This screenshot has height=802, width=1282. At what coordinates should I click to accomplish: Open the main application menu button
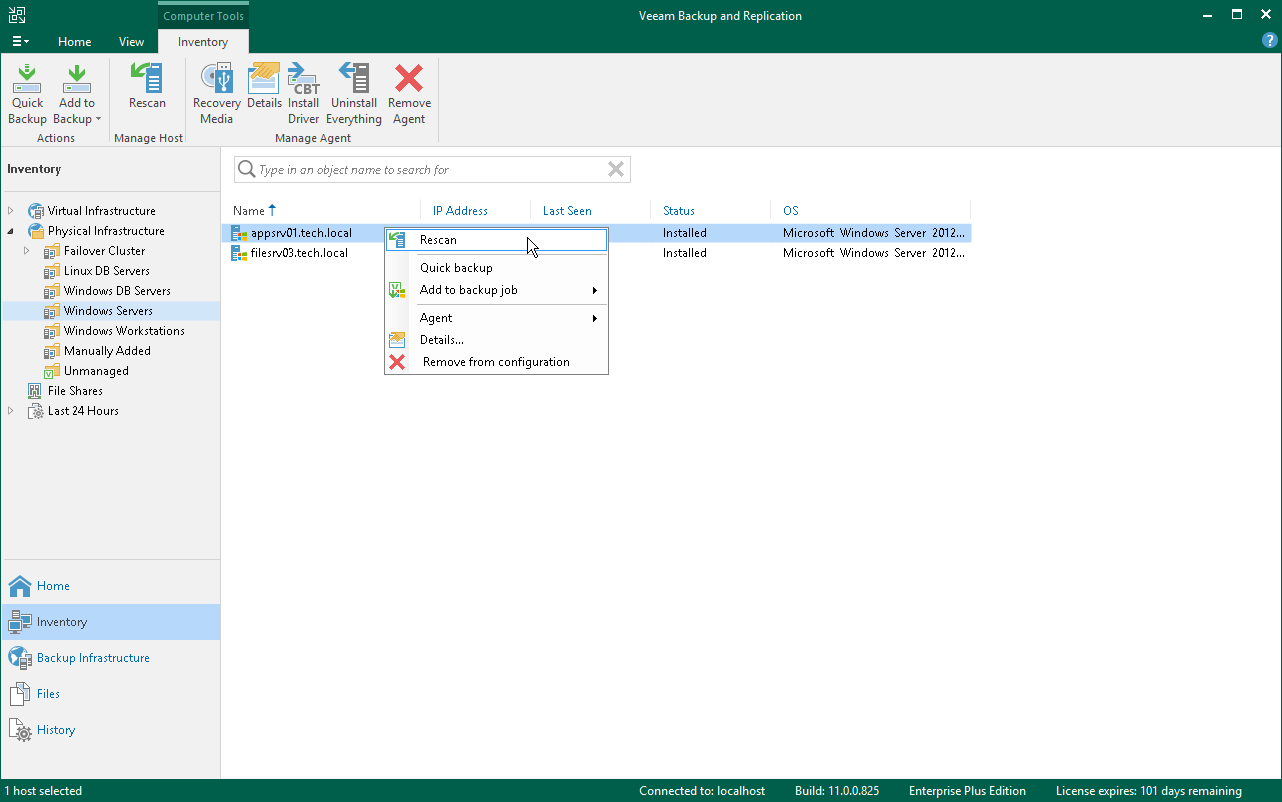[x=20, y=42]
